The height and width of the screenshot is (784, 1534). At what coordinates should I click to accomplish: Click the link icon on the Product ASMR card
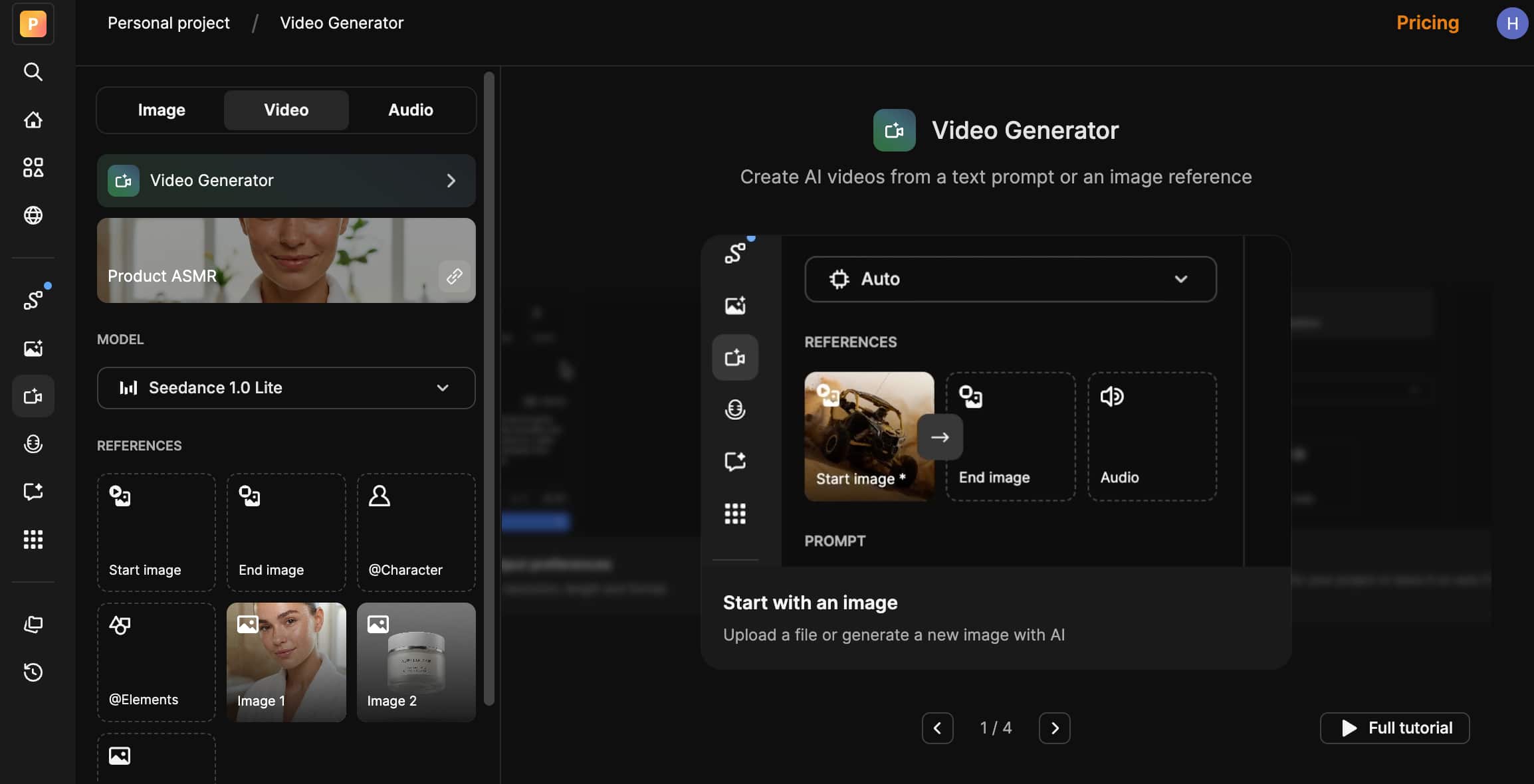tap(454, 276)
